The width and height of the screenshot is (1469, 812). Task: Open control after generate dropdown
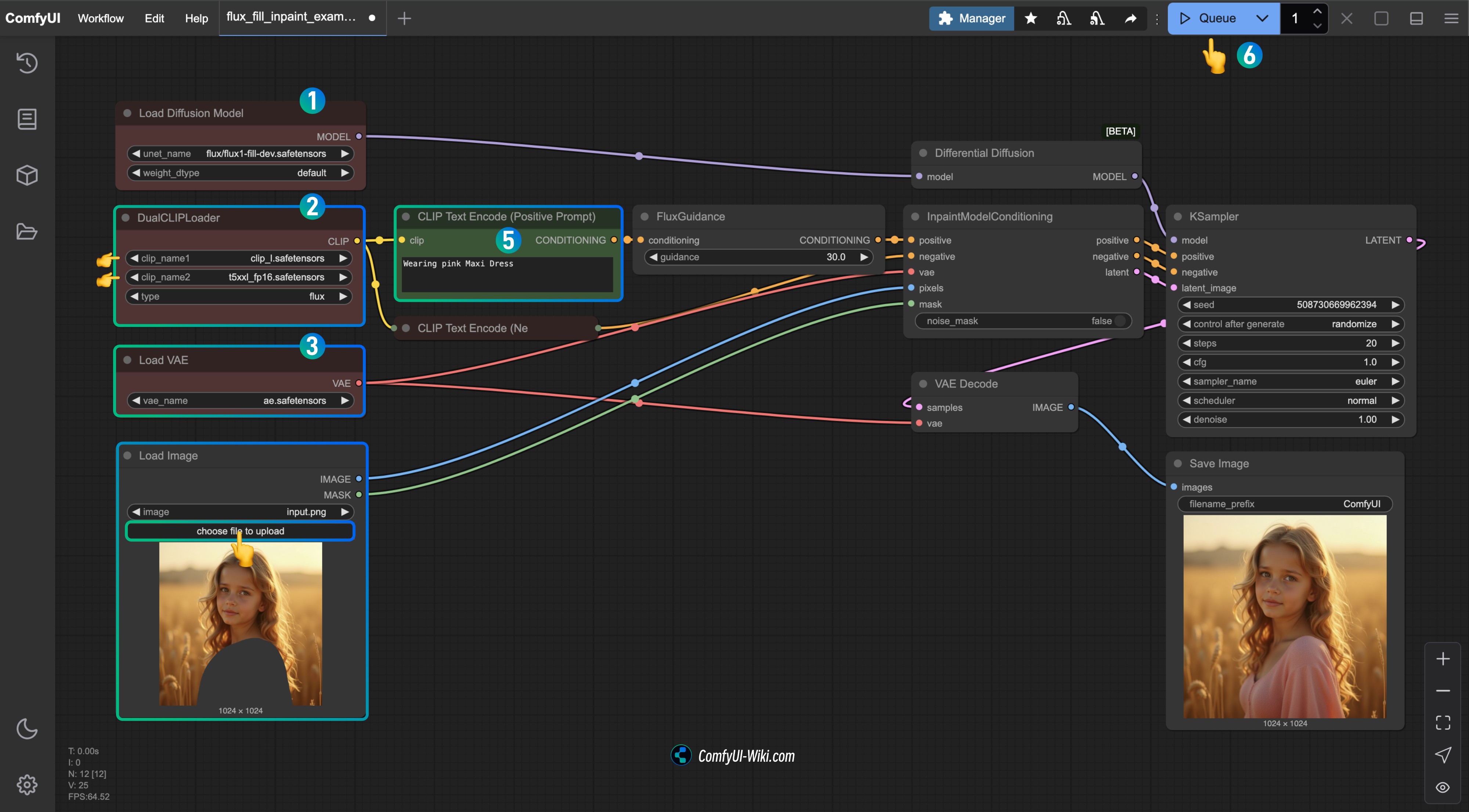click(x=1291, y=324)
